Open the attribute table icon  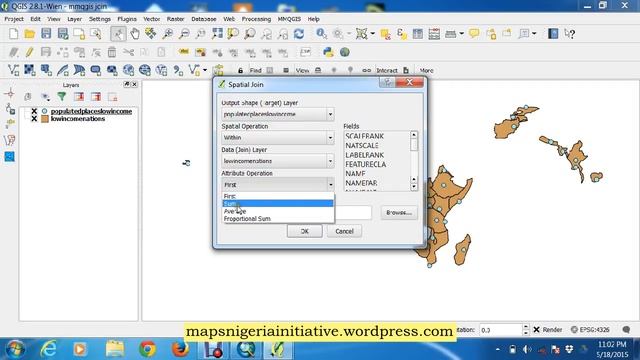tap(418, 34)
